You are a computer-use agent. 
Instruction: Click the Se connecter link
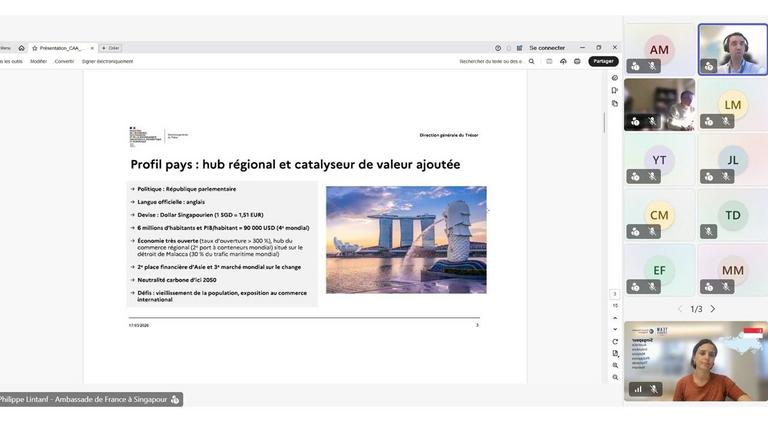[547, 48]
